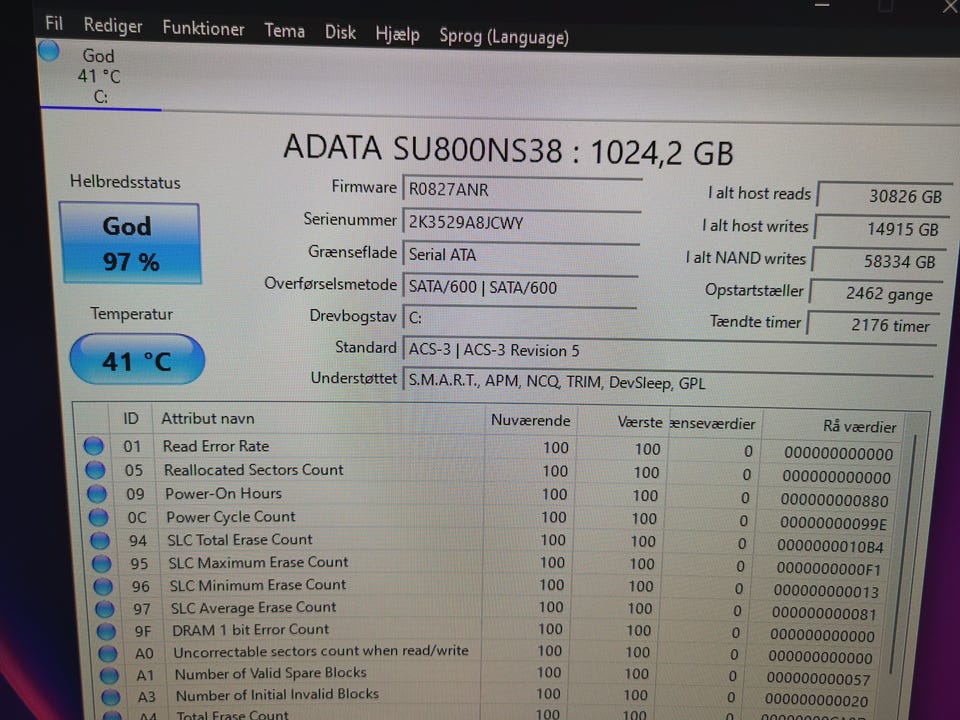The width and height of the screenshot is (960, 720).
Task: Click status orb for SLC Maximum Erase Count
Action: [102, 563]
